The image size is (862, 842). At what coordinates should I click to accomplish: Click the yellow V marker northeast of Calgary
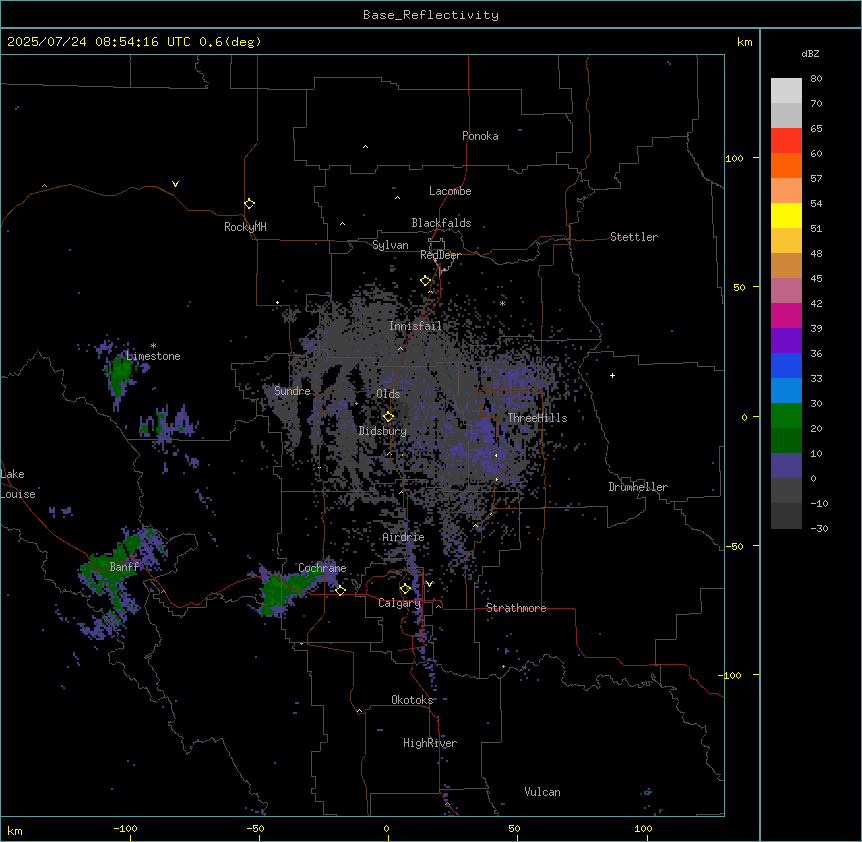(429, 584)
